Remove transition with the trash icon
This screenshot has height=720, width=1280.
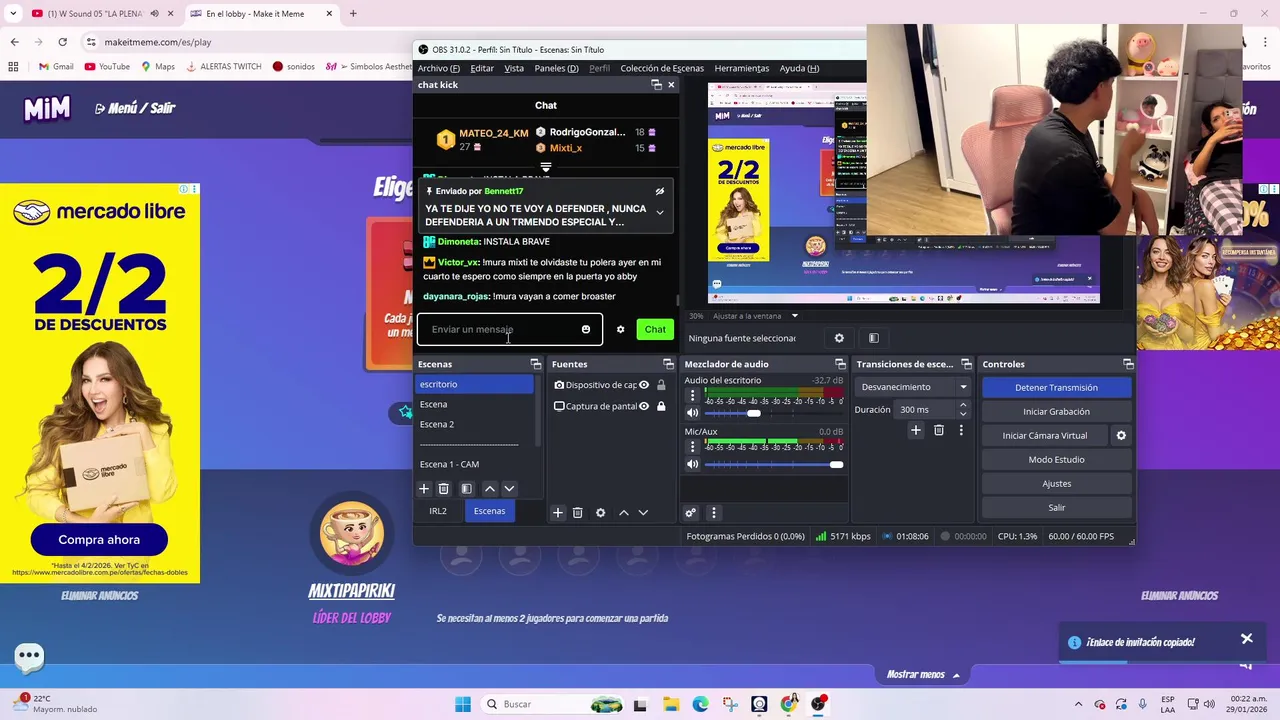coord(938,430)
